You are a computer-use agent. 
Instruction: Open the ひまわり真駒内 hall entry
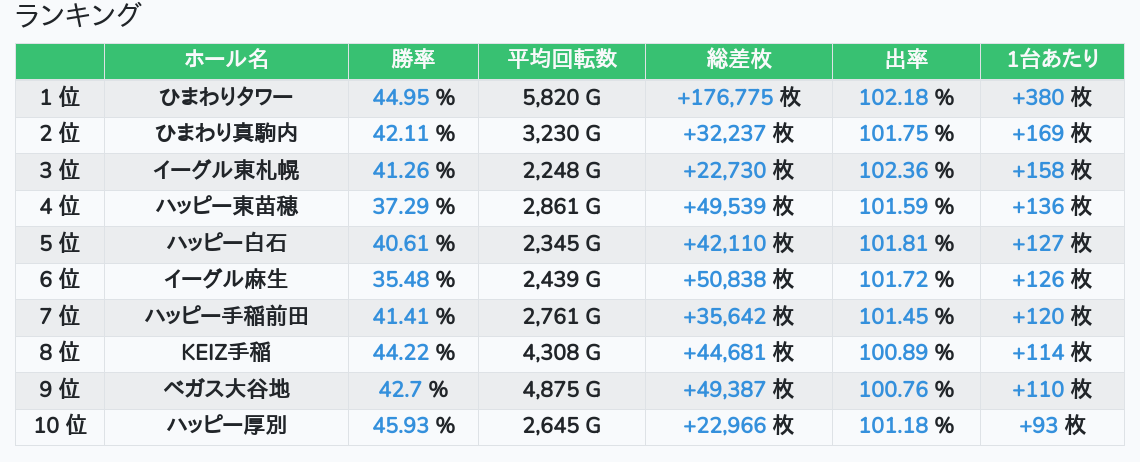tap(226, 133)
